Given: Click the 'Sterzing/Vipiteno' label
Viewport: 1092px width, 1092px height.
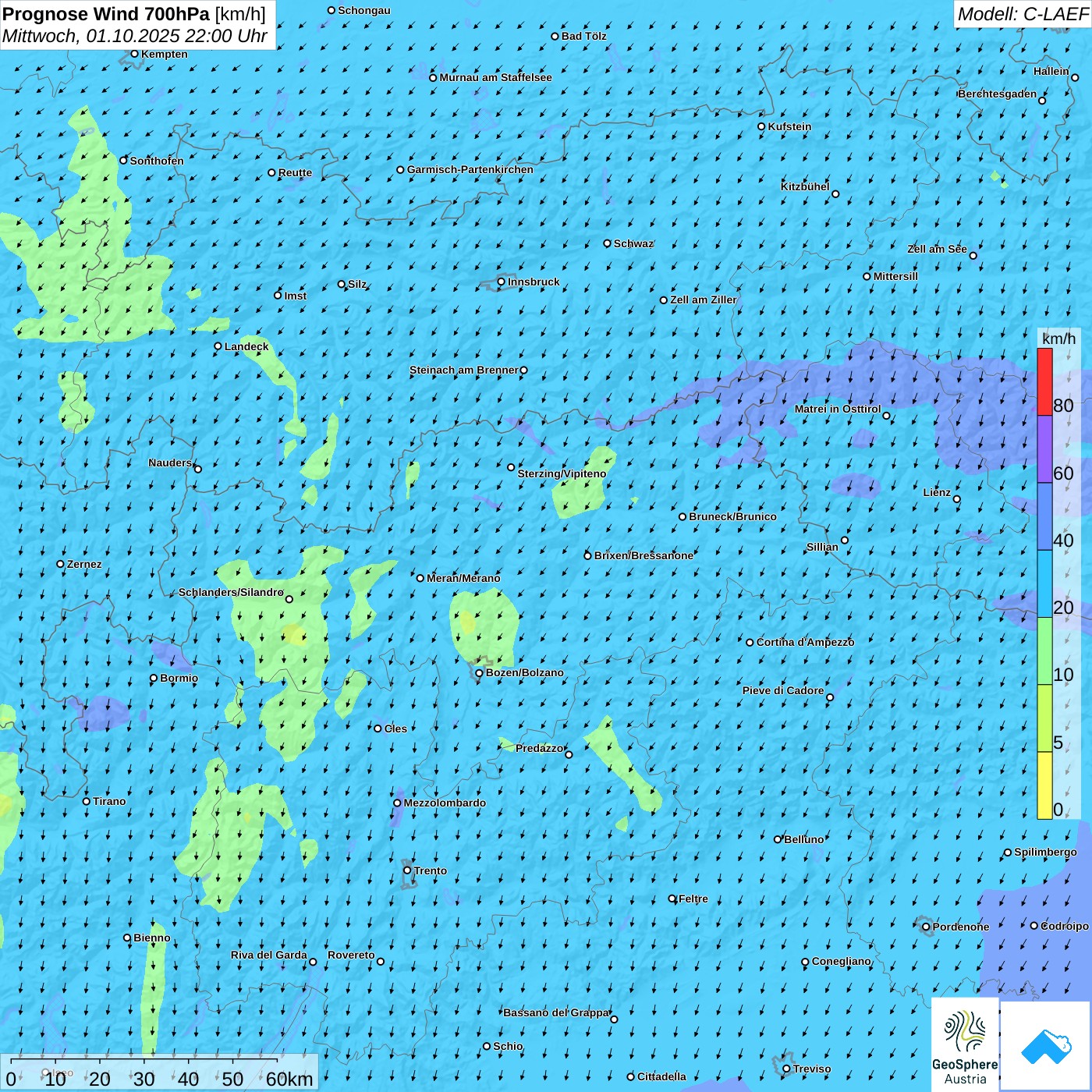Looking at the screenshot, I should [562, 473].
